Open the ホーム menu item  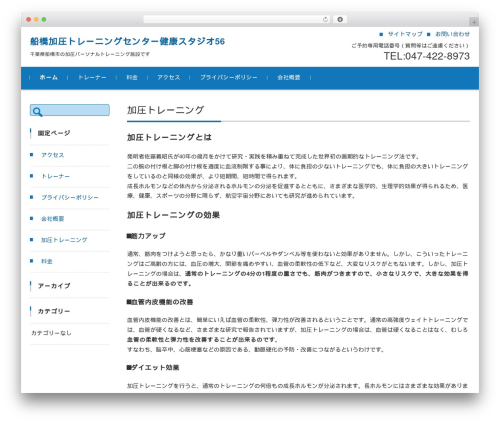pos(48,78)
